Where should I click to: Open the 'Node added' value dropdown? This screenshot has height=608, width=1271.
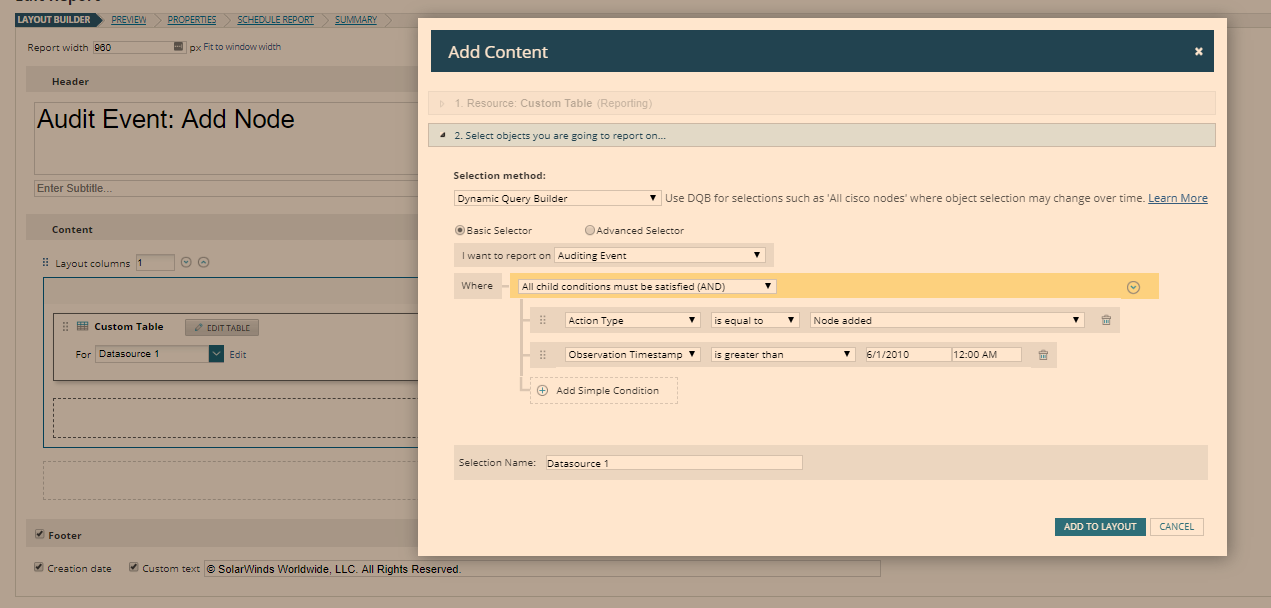[x=947, y=320]
